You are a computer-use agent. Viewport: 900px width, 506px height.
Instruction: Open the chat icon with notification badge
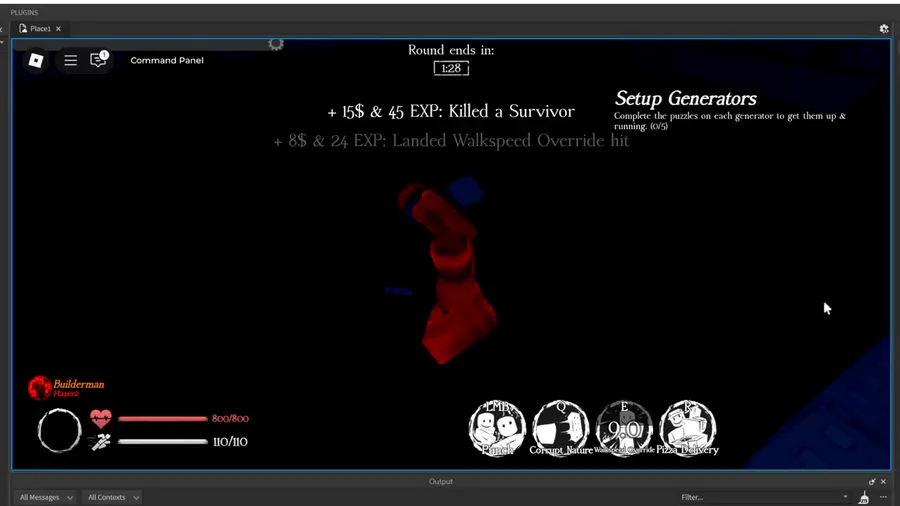(99, 60)
